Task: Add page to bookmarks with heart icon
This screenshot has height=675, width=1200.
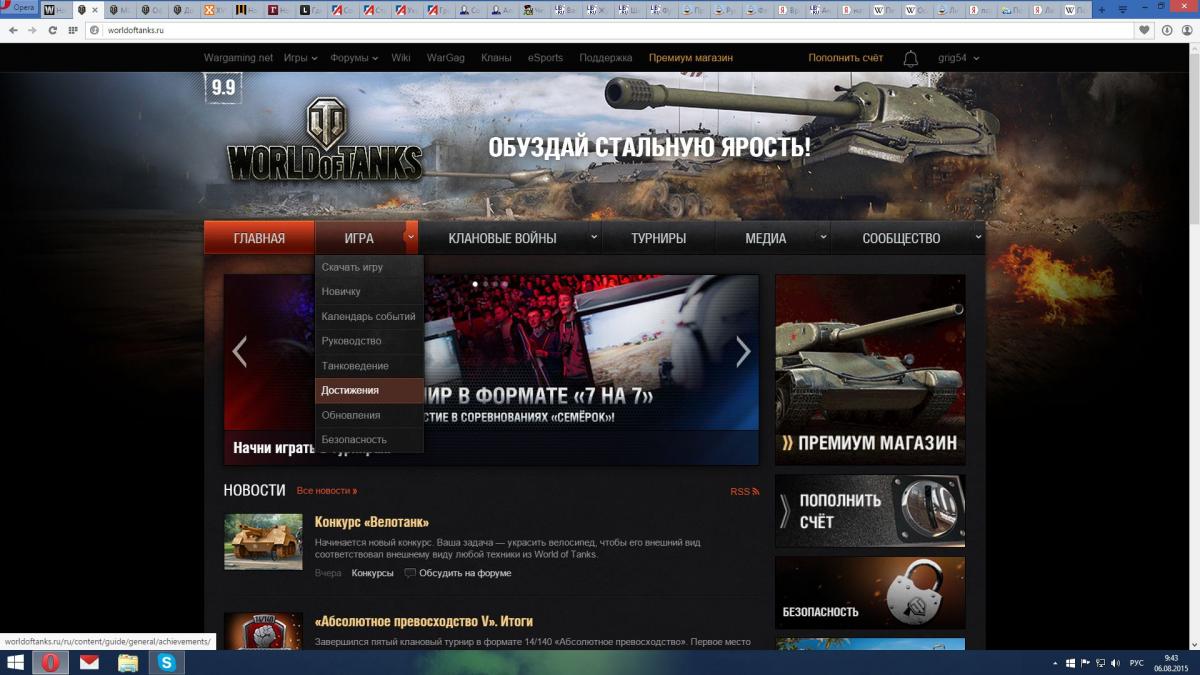Action: point(1144,31)
